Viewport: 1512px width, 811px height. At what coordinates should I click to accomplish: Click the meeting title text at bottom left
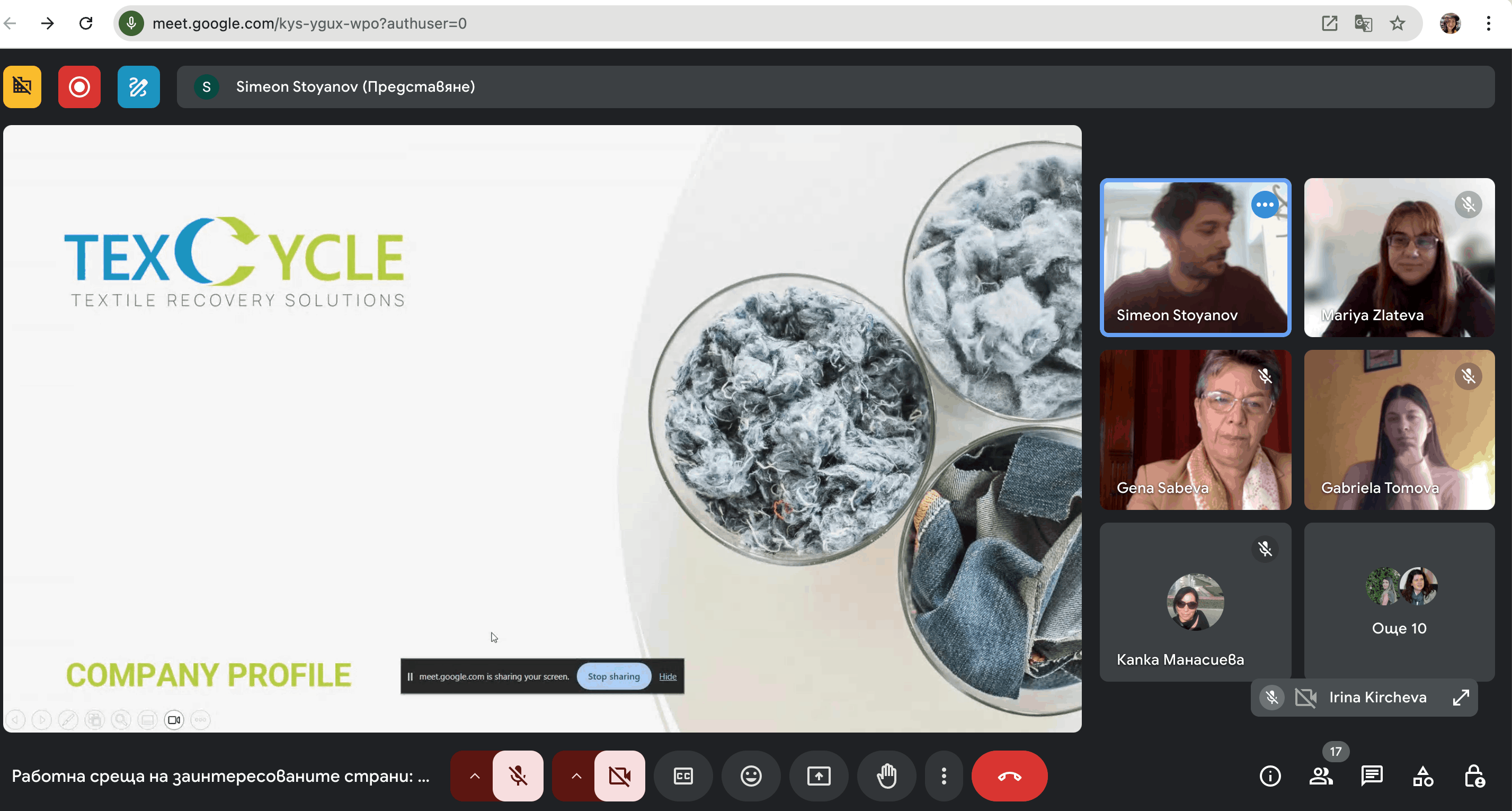221,777
